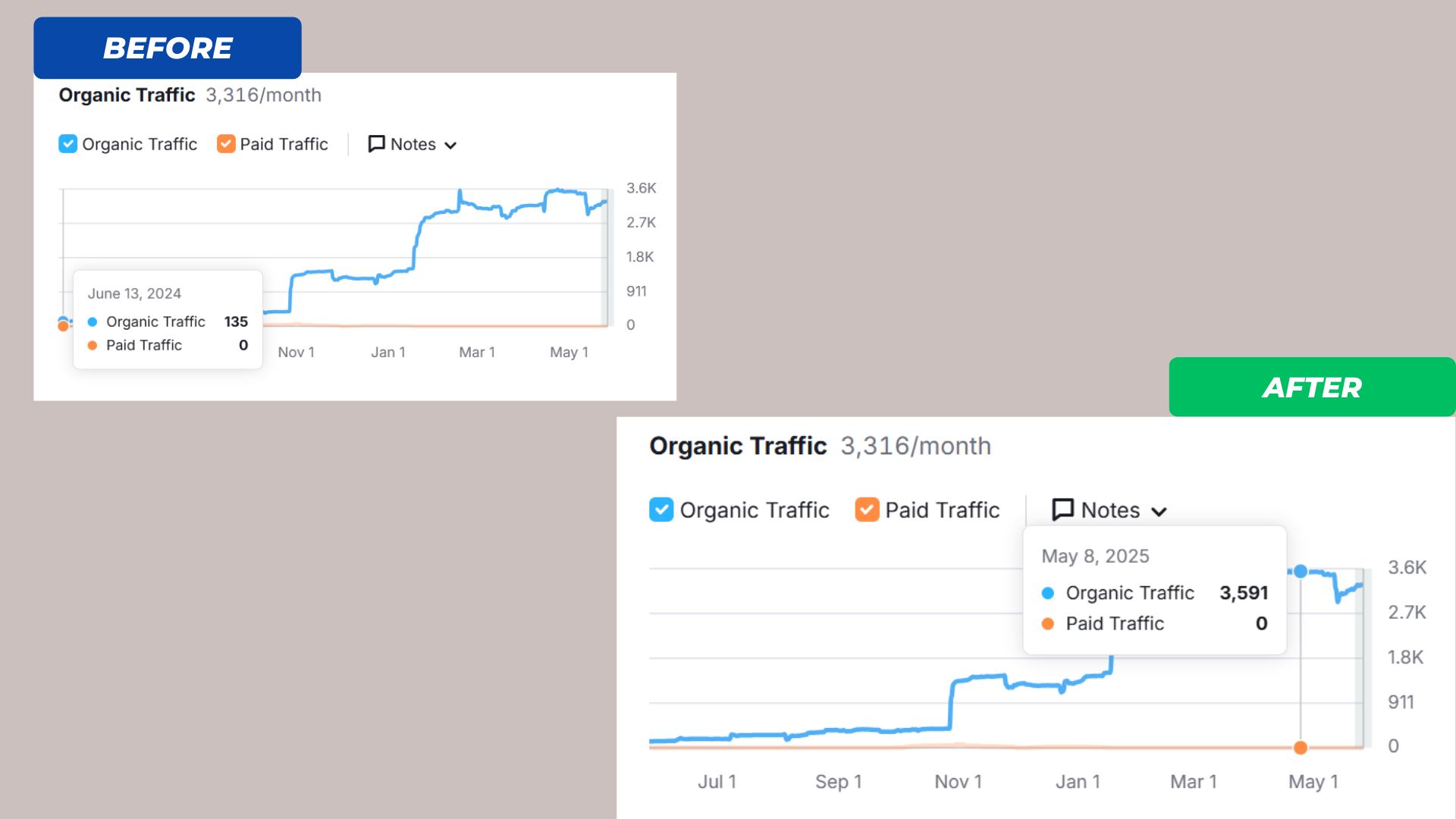The height and width of the screenshot is (819, 1456).
Task: Click the Jul 1 axis label
Action: click(x=717, y=782)
